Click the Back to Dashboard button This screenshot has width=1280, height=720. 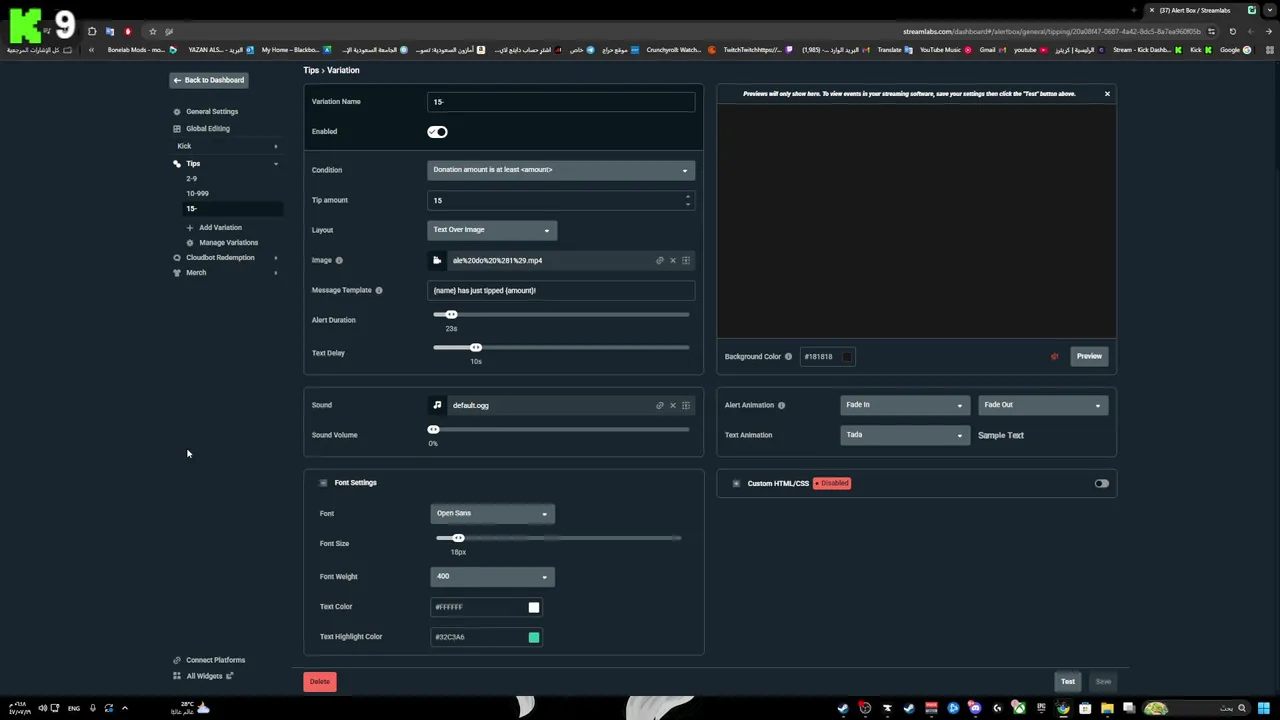[208, 80]
